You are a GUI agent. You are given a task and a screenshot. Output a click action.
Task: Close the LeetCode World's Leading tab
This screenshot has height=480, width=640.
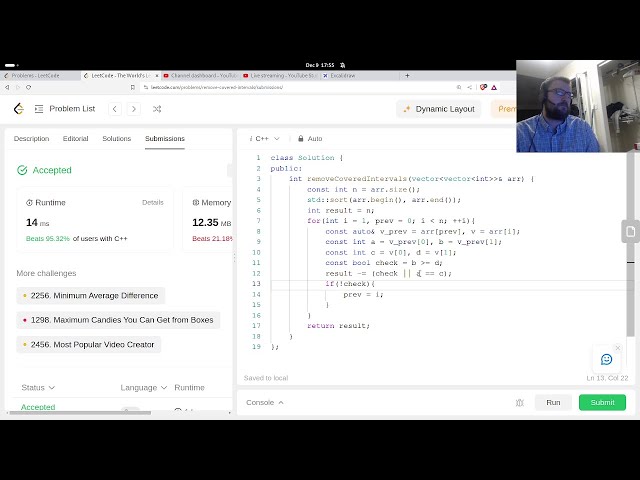[157, 76]
